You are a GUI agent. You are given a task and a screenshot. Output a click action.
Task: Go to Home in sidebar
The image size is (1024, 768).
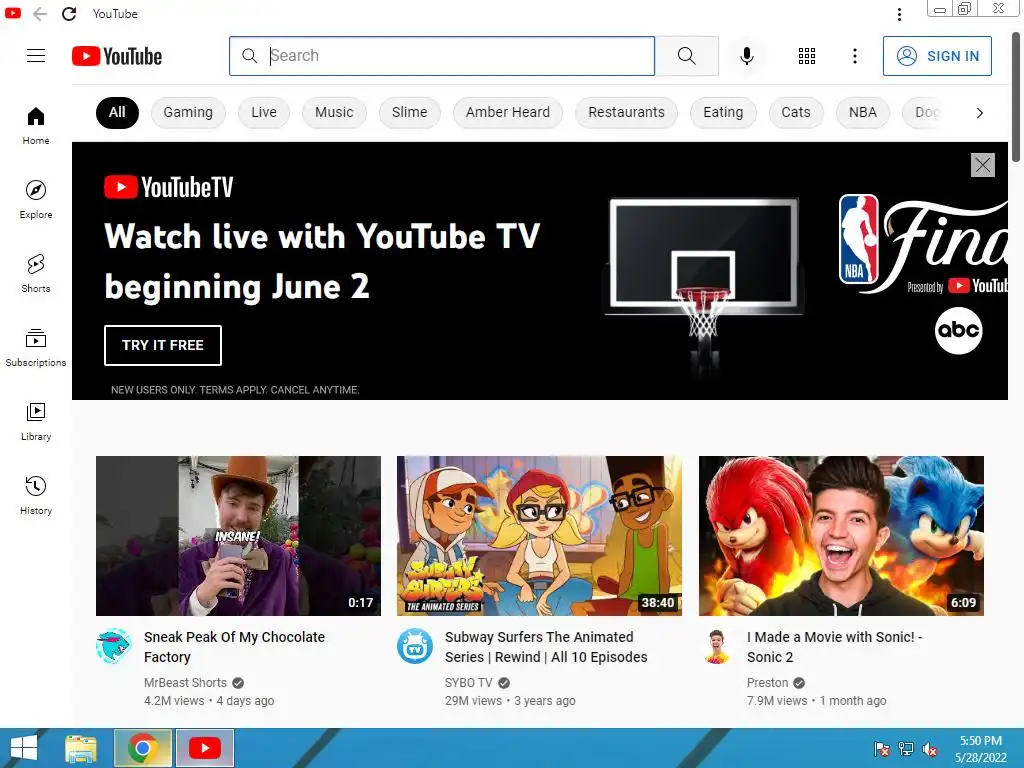(x=36, y=125)
